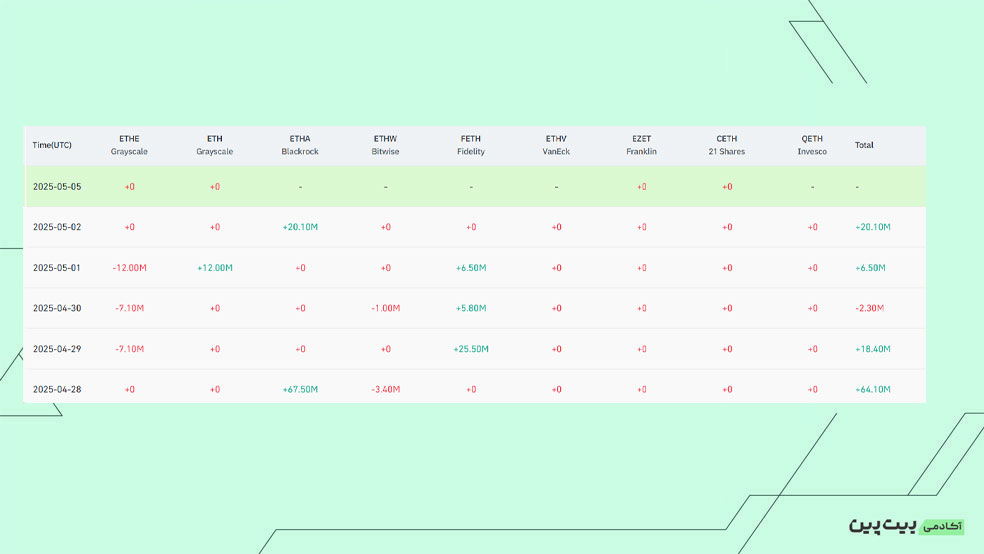Select the -12.00M ETHE value
This screenshot has width=984, height=554.
click(x=129, y=268)
